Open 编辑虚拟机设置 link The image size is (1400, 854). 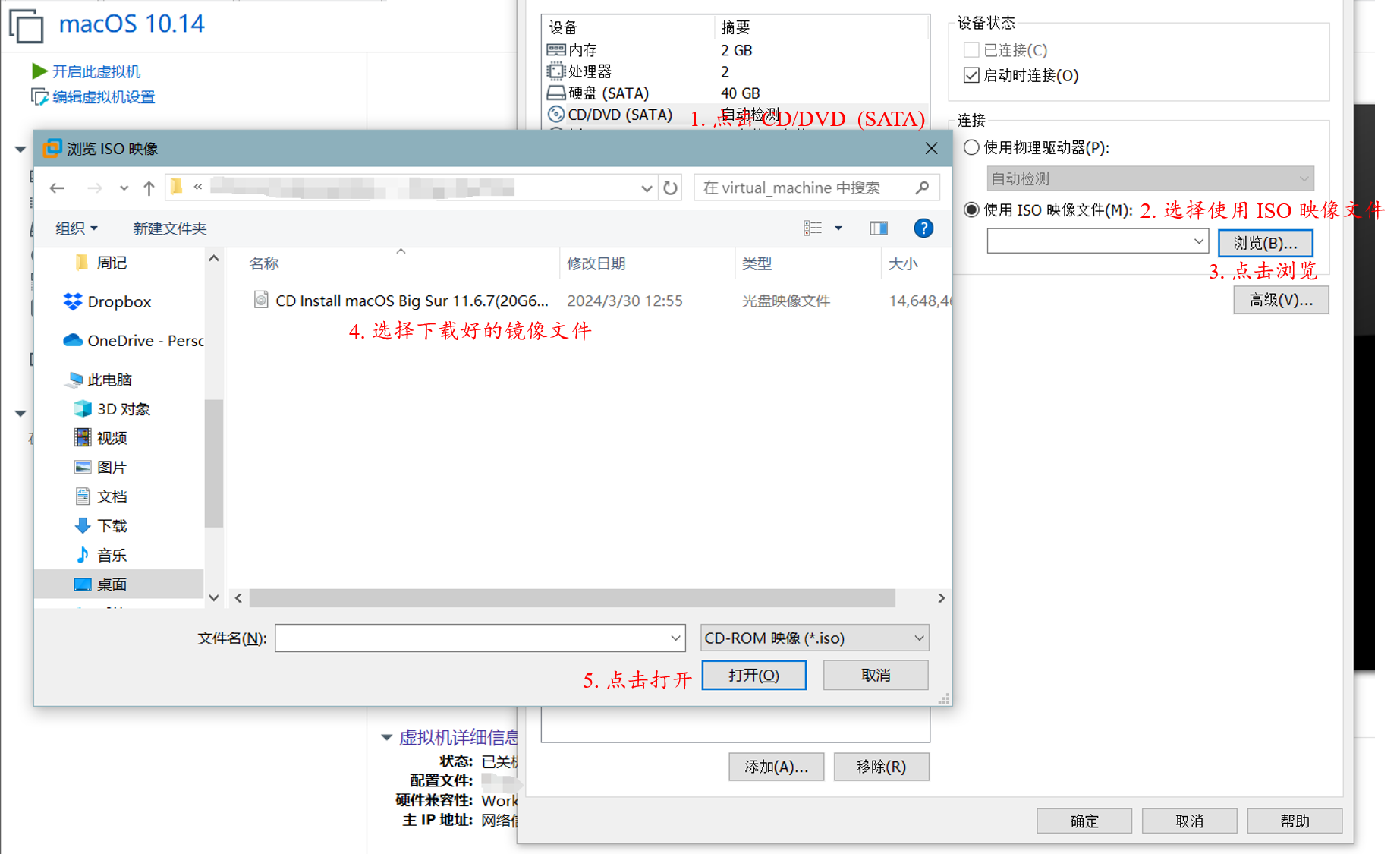103,97
